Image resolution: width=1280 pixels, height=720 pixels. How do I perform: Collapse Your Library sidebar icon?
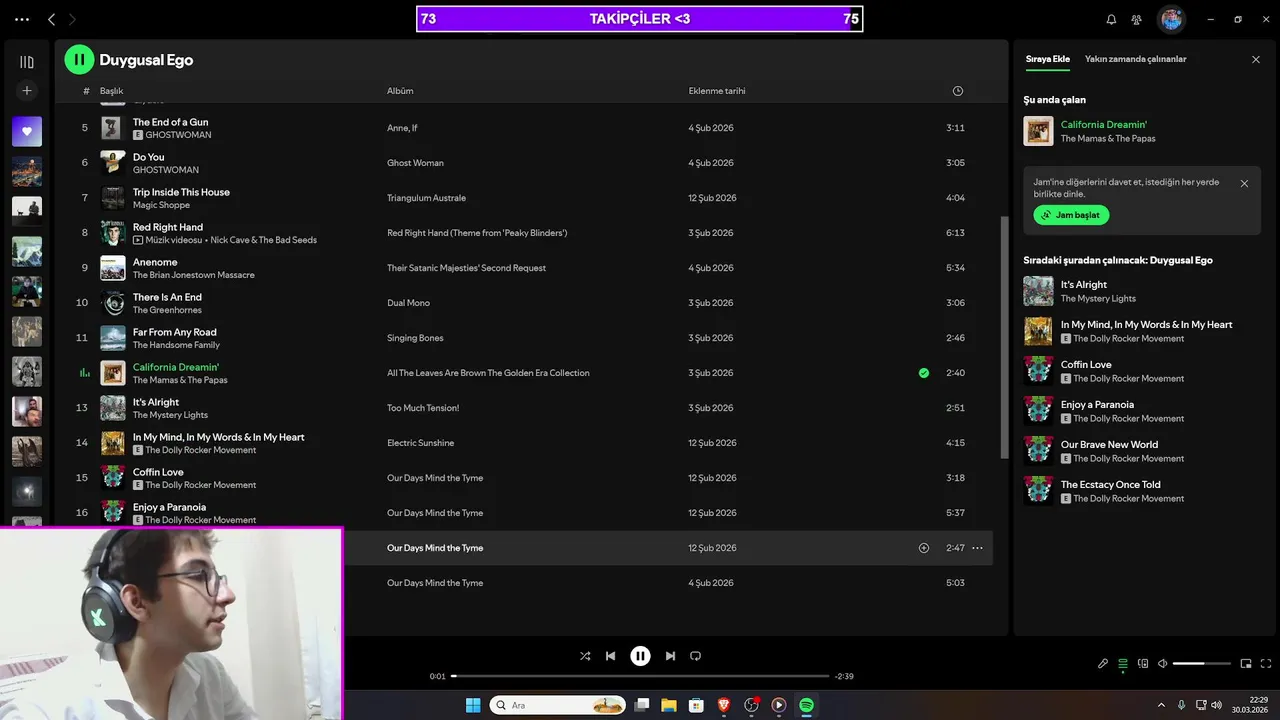pos(27,62)
